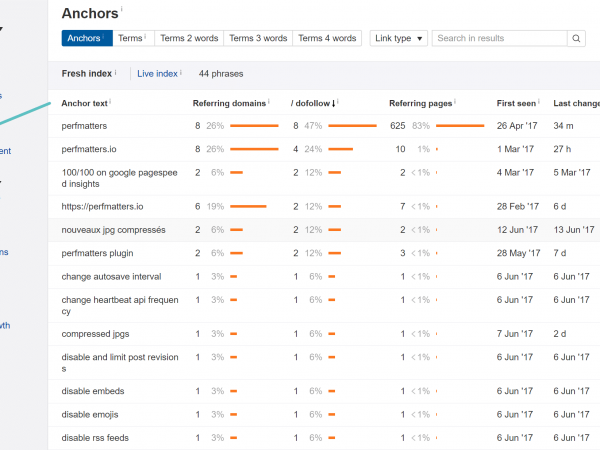This screenshot has width=600, height=450.
Task: Select the Fresh index view
Action: (86, 74)
